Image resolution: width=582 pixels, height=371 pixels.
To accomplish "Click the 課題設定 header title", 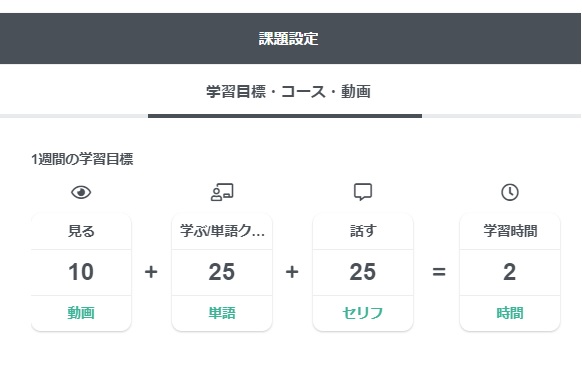I will 288,39.
